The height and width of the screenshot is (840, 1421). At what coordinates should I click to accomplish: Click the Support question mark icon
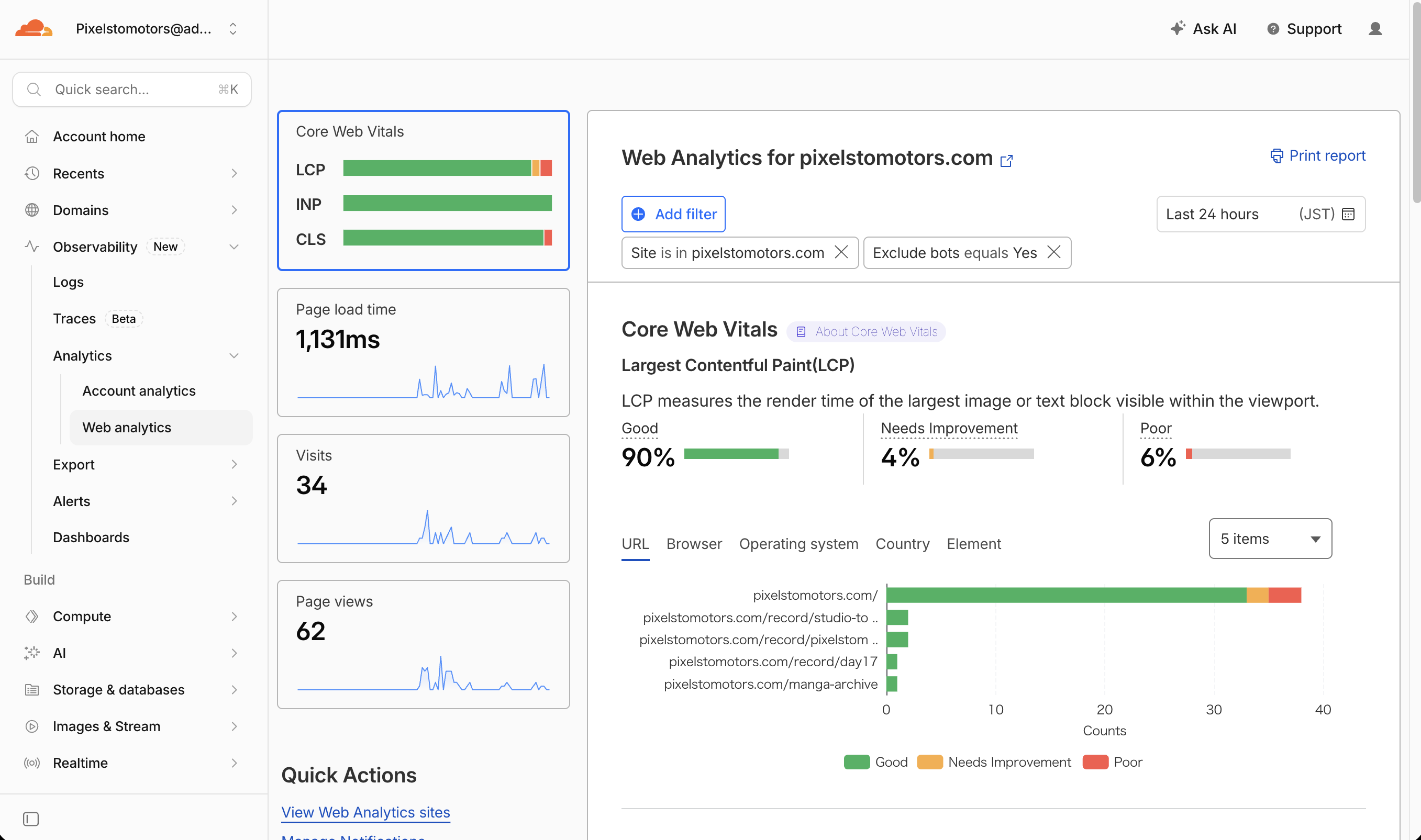(1273, 29)
